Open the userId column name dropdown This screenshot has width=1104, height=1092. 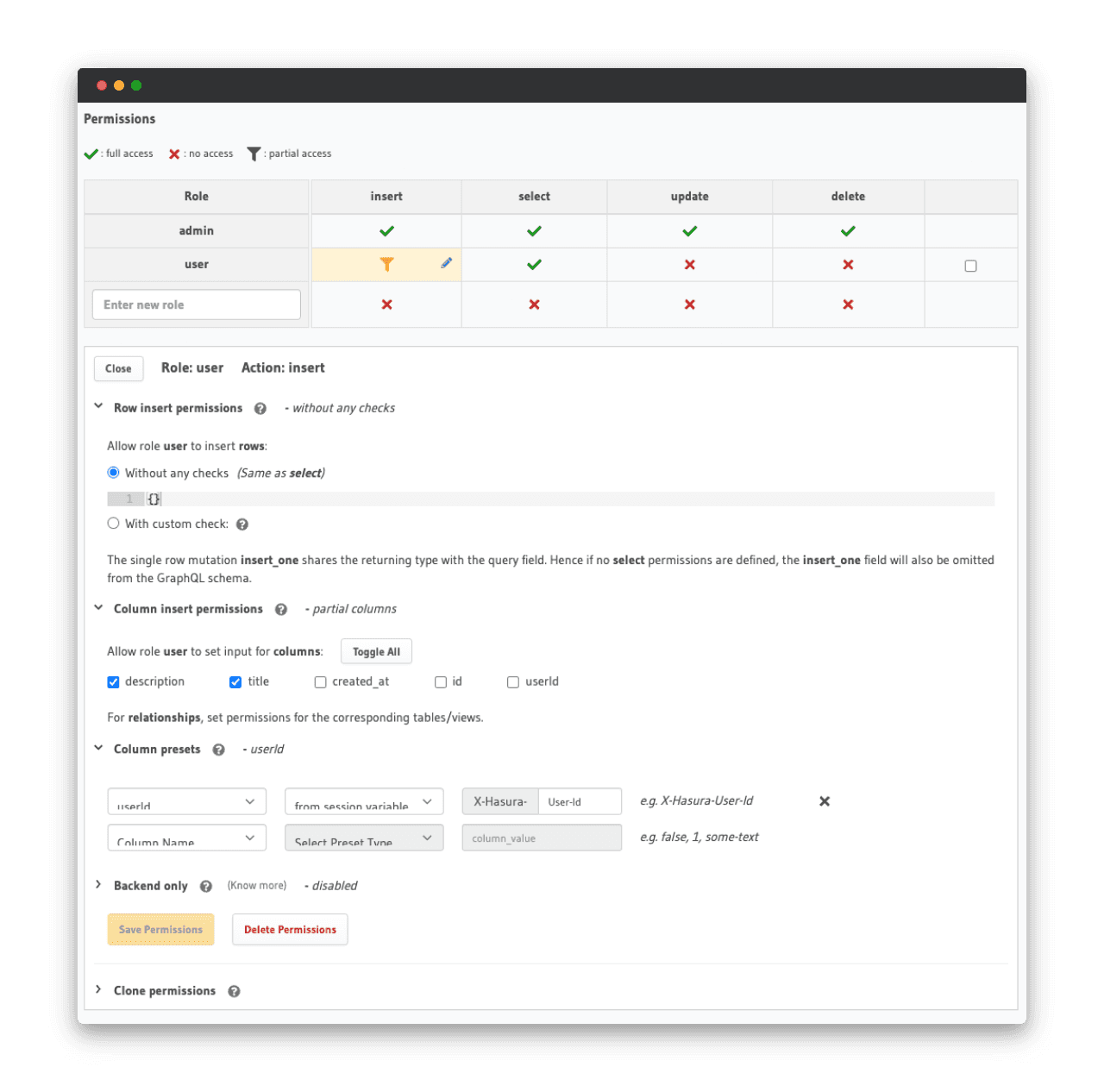click(186, 801)
